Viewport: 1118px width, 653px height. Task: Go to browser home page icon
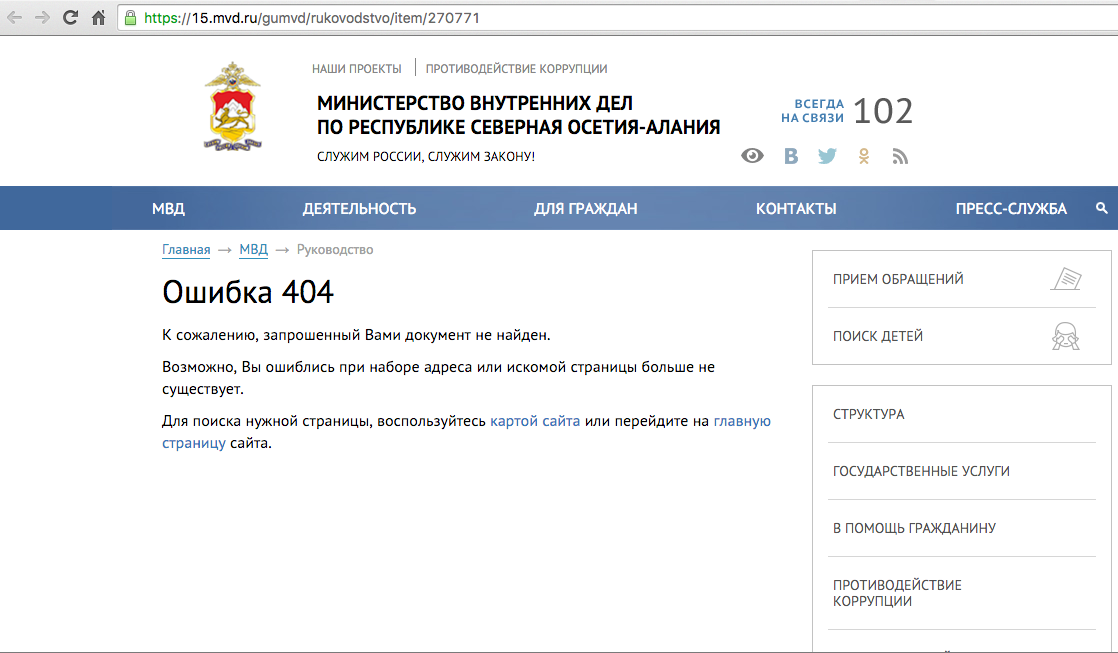pyautogui.click(x=98, y=17)
